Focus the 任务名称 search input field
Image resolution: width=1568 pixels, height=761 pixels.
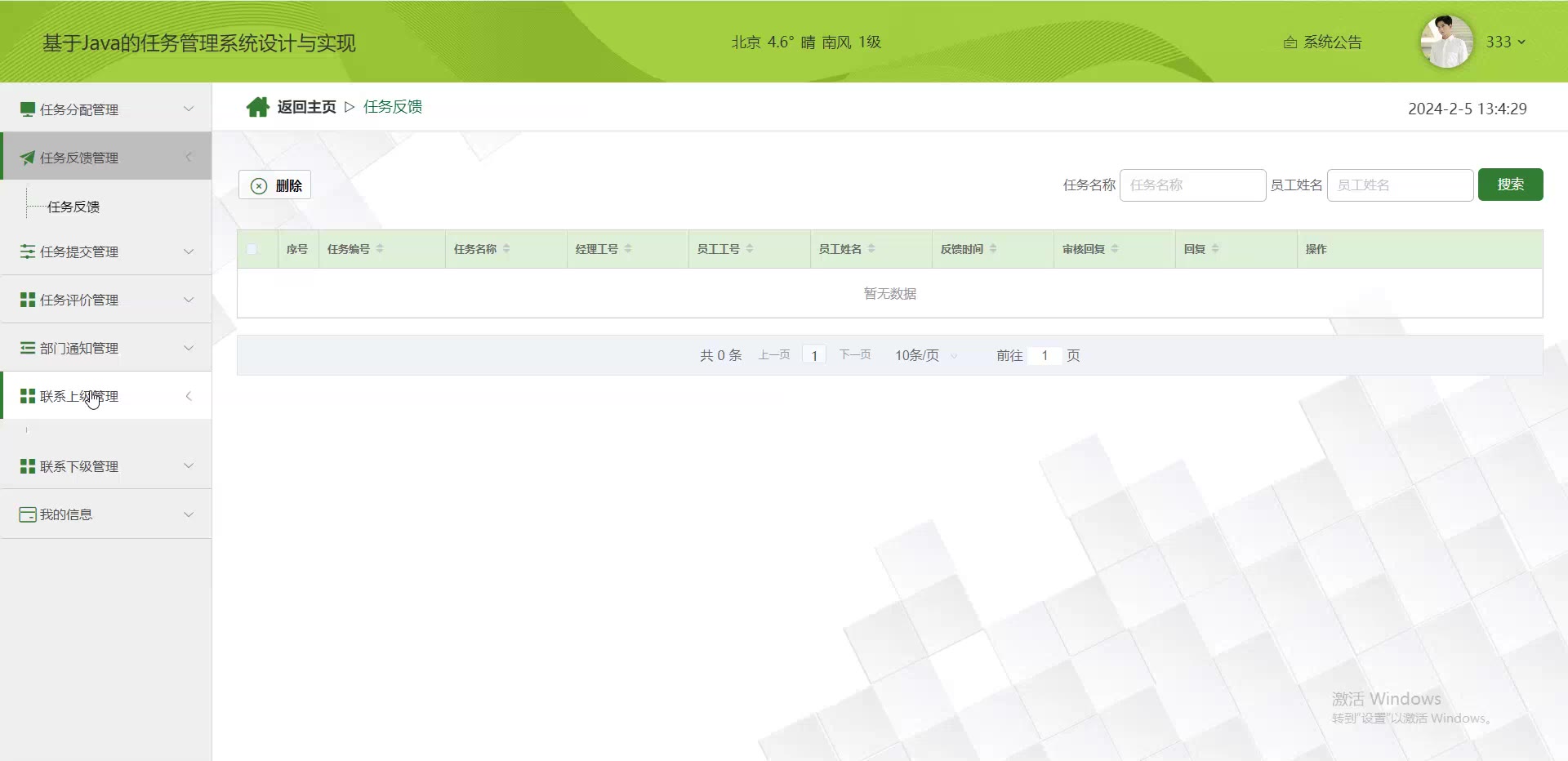point(1192,185)
